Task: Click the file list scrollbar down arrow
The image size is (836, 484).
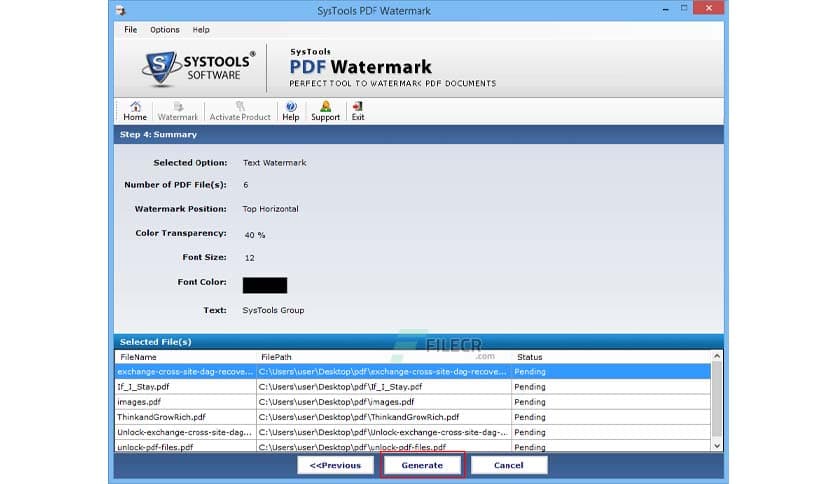Action: click(717, 446)
